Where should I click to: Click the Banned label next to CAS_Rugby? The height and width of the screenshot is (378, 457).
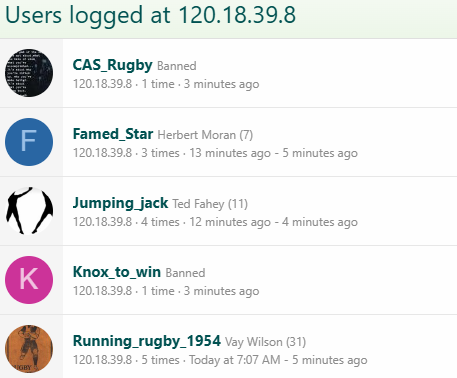(177, 66)
